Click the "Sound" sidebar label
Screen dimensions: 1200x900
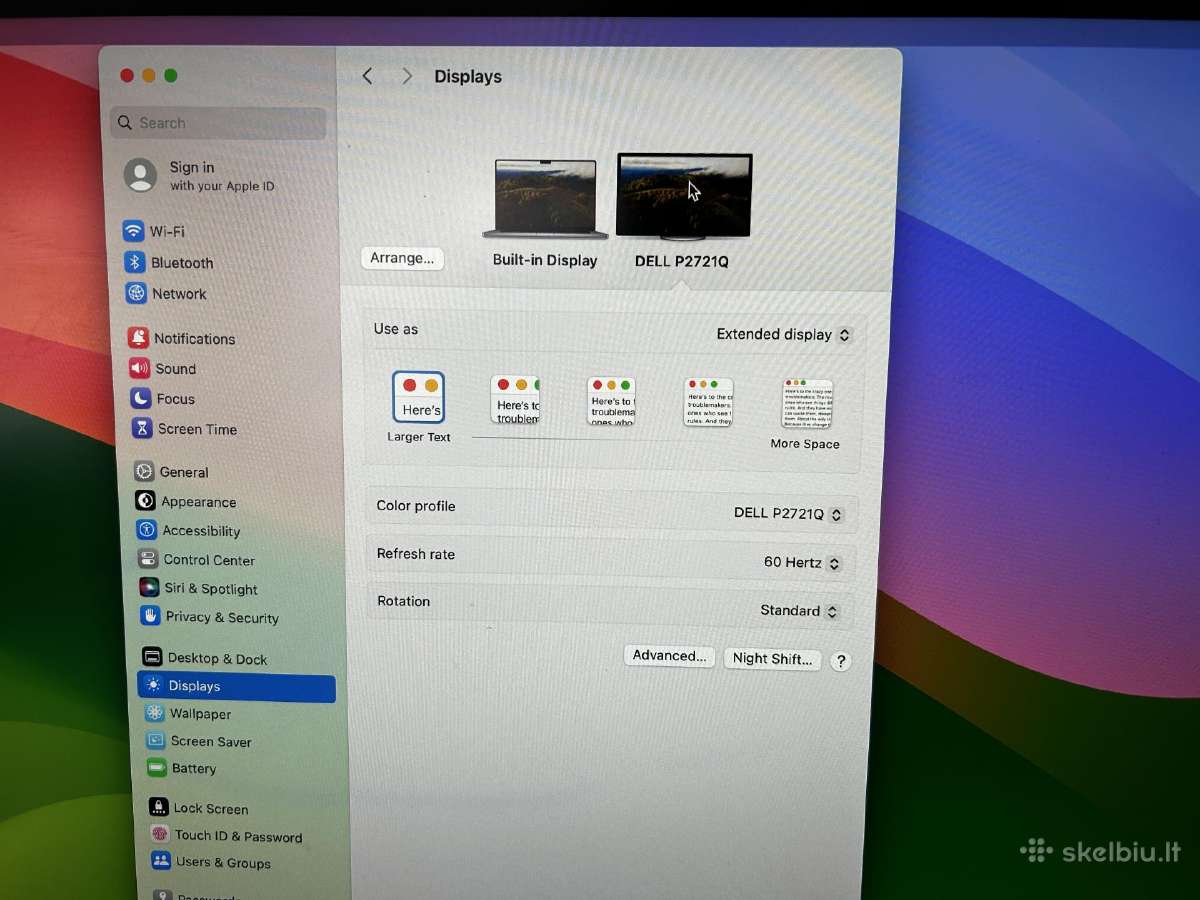pos(176,369)
